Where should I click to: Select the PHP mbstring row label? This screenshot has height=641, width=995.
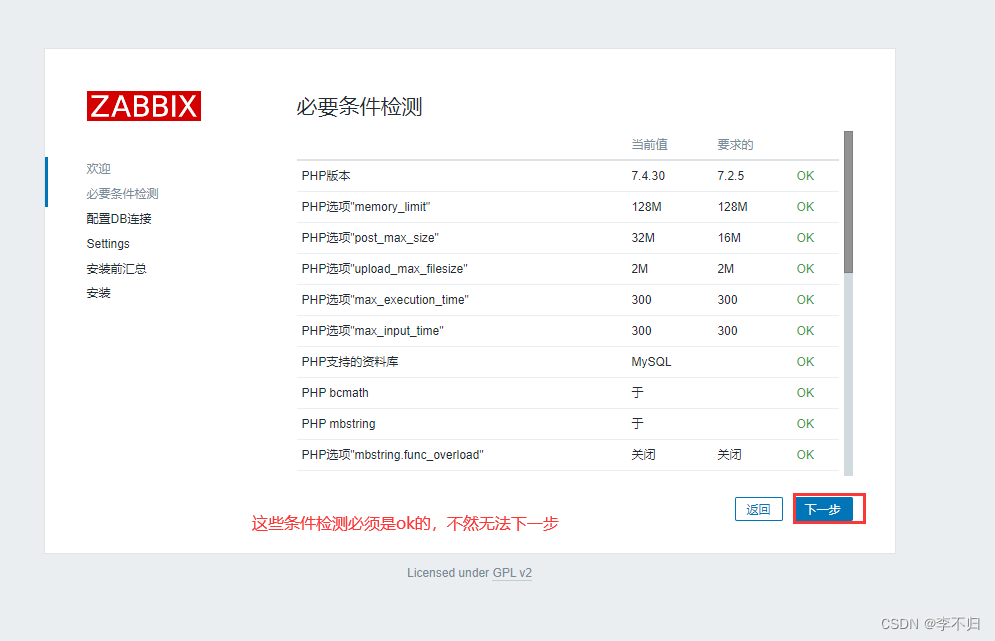pos(338,424)
